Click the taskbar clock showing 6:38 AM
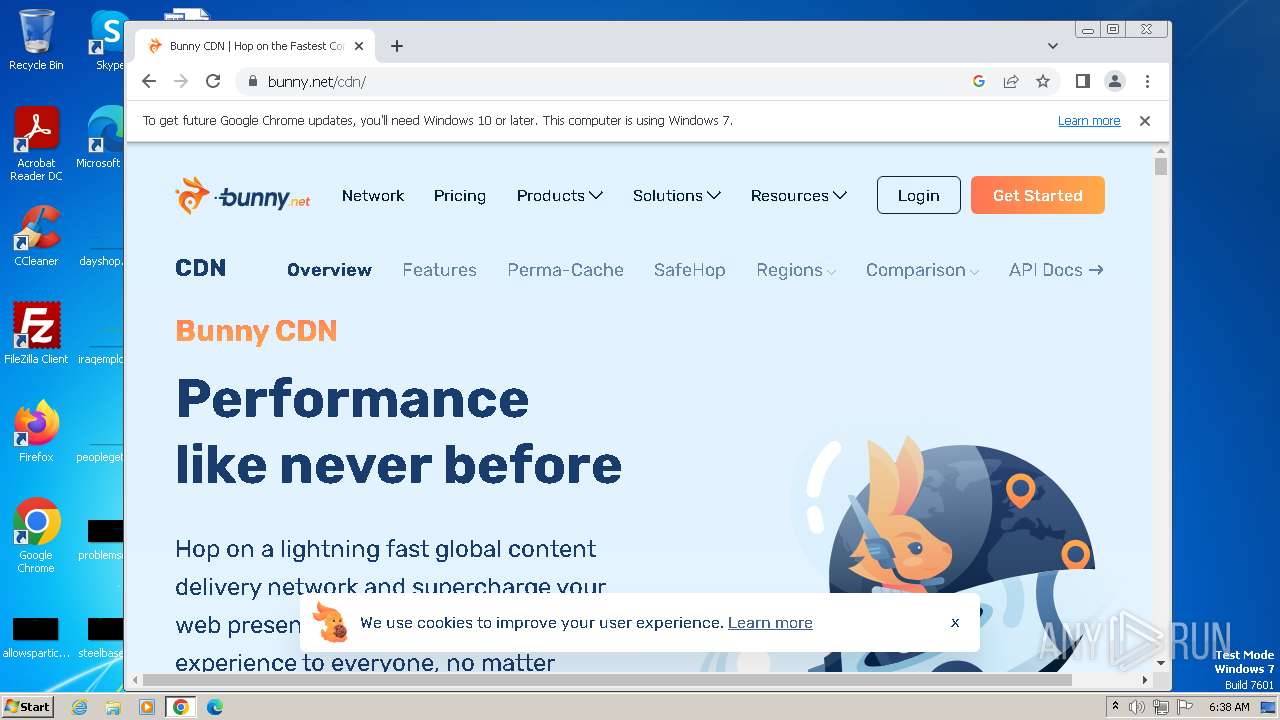 [1229, 707]
